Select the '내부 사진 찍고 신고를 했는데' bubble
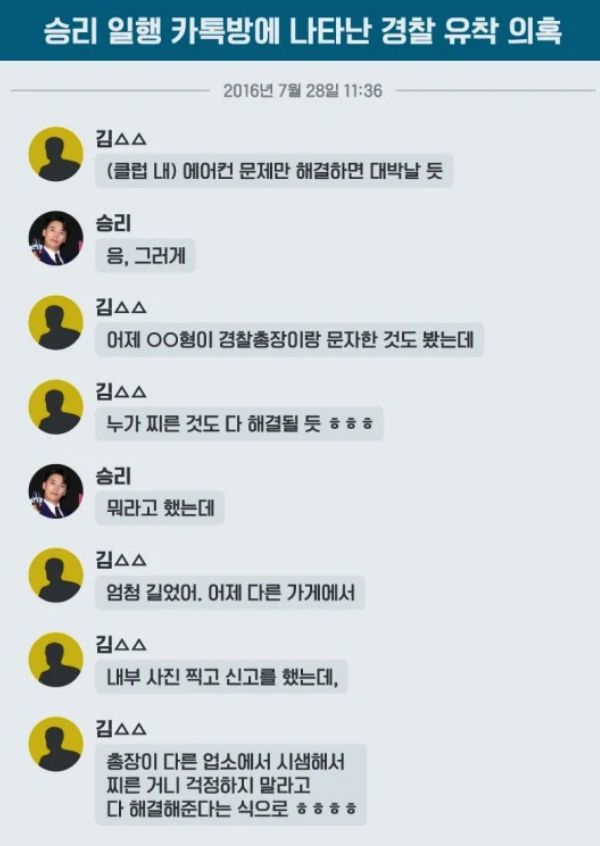This screenshot has height=846, width=600. 221,677
